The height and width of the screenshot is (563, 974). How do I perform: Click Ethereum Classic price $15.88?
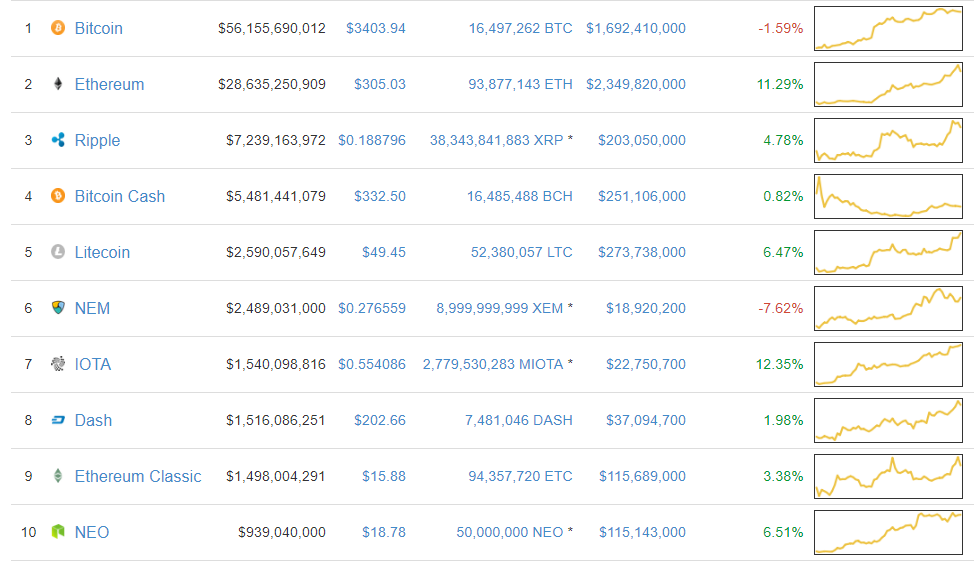tap(384, 476)
